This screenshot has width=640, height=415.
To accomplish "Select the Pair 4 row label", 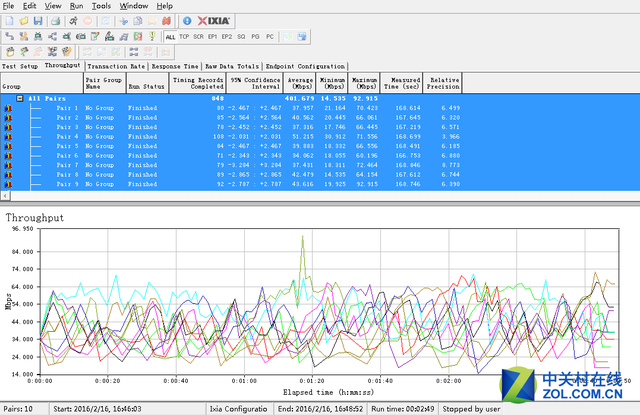I will 67,137.
